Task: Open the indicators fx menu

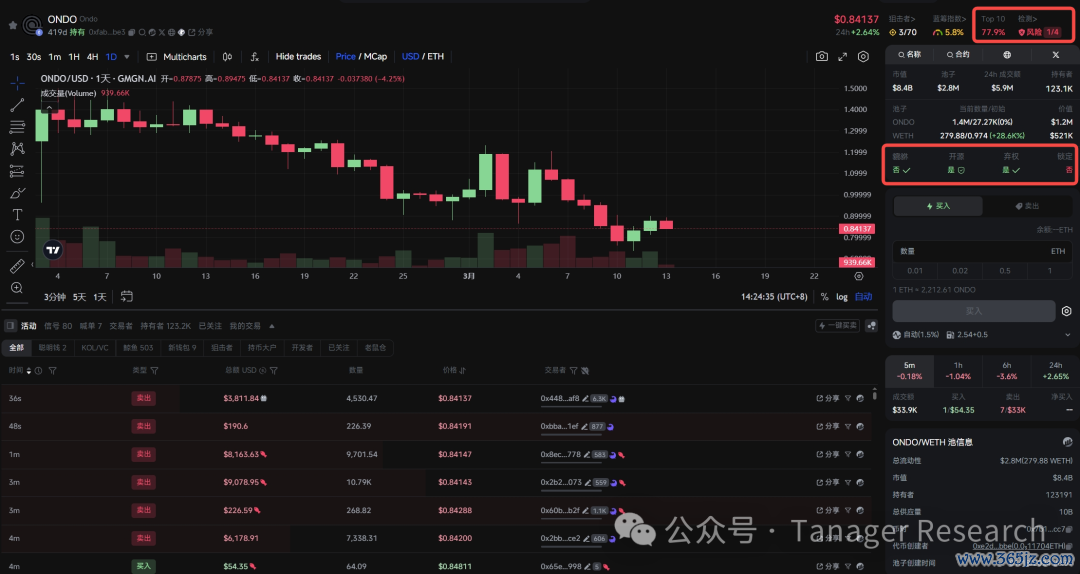Action: point(254,57)
